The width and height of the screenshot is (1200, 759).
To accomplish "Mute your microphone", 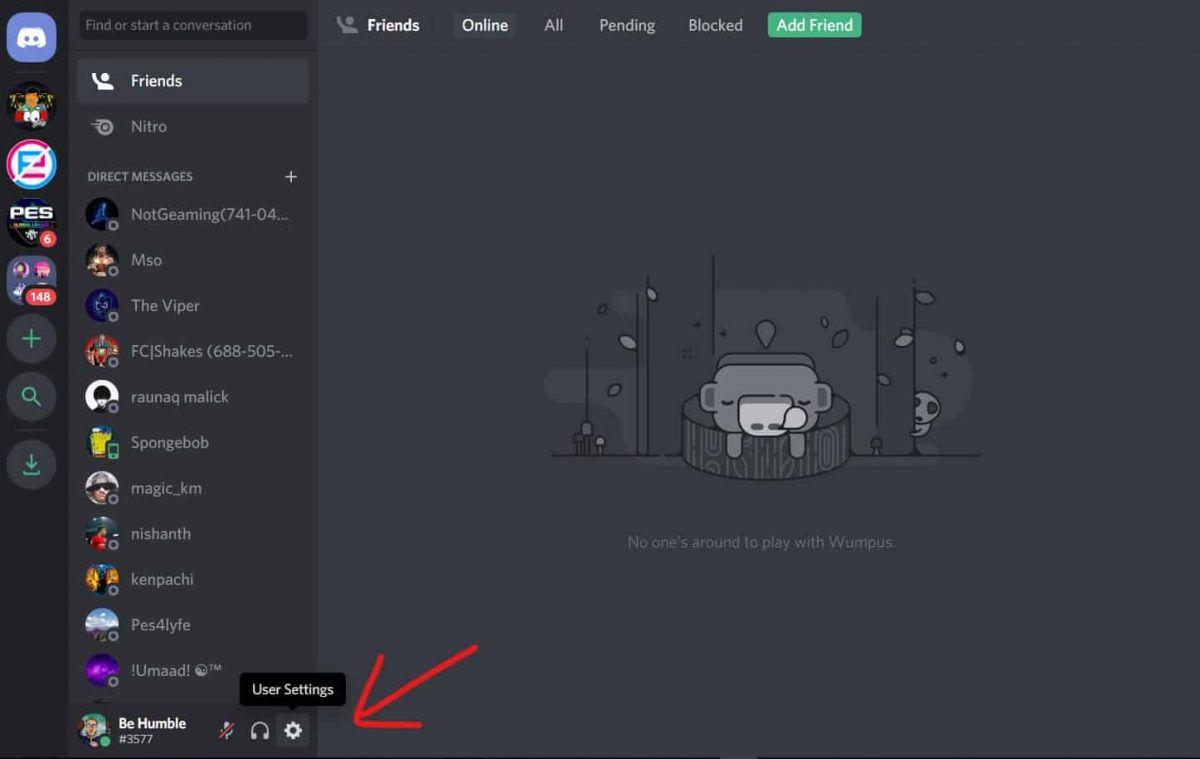I will point(225,730).
